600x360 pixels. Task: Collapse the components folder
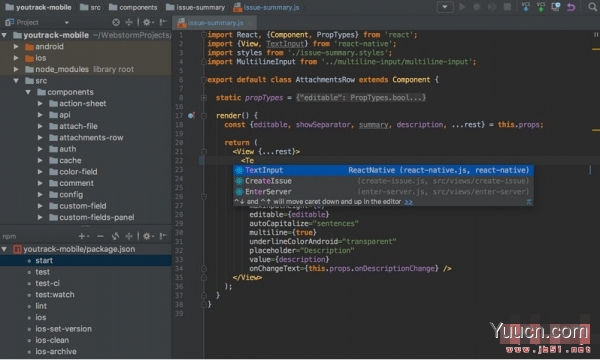pos(28,92)
